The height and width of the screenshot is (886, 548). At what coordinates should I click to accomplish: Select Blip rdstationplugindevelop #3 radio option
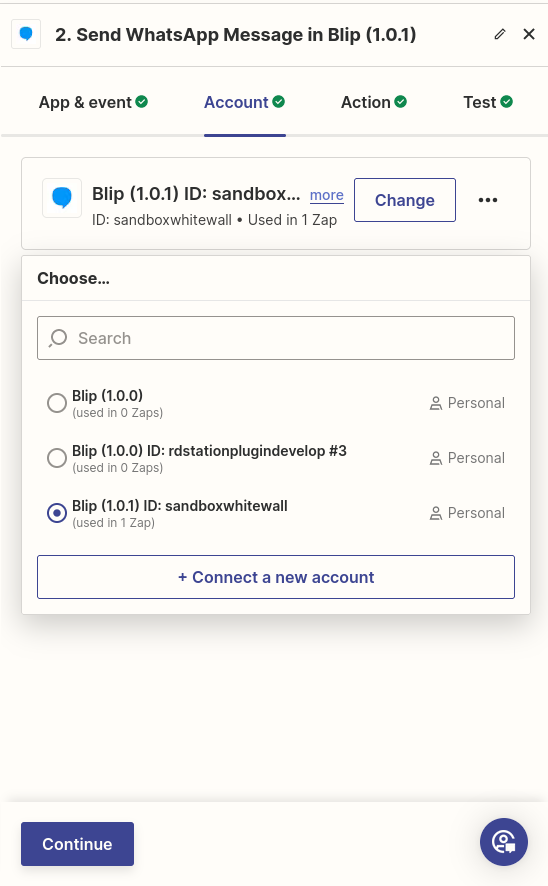[56, 458]
